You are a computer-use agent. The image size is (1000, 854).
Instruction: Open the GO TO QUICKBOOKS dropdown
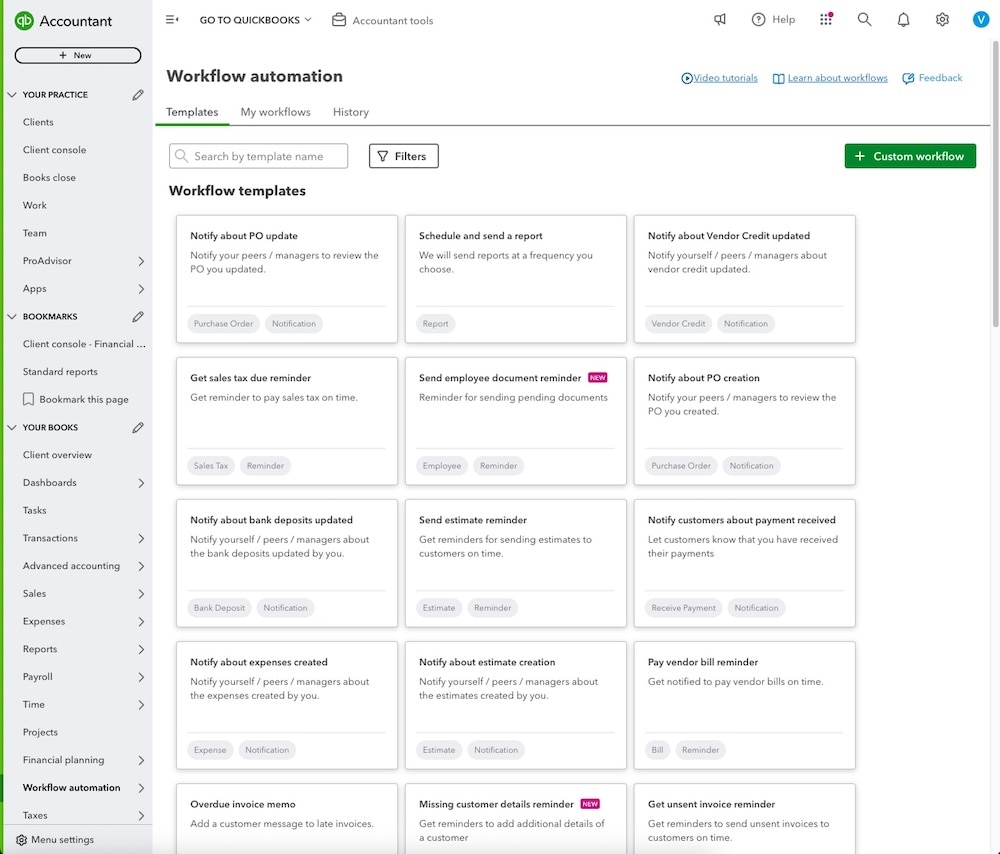pyautogui.click(x=254, y=18)
